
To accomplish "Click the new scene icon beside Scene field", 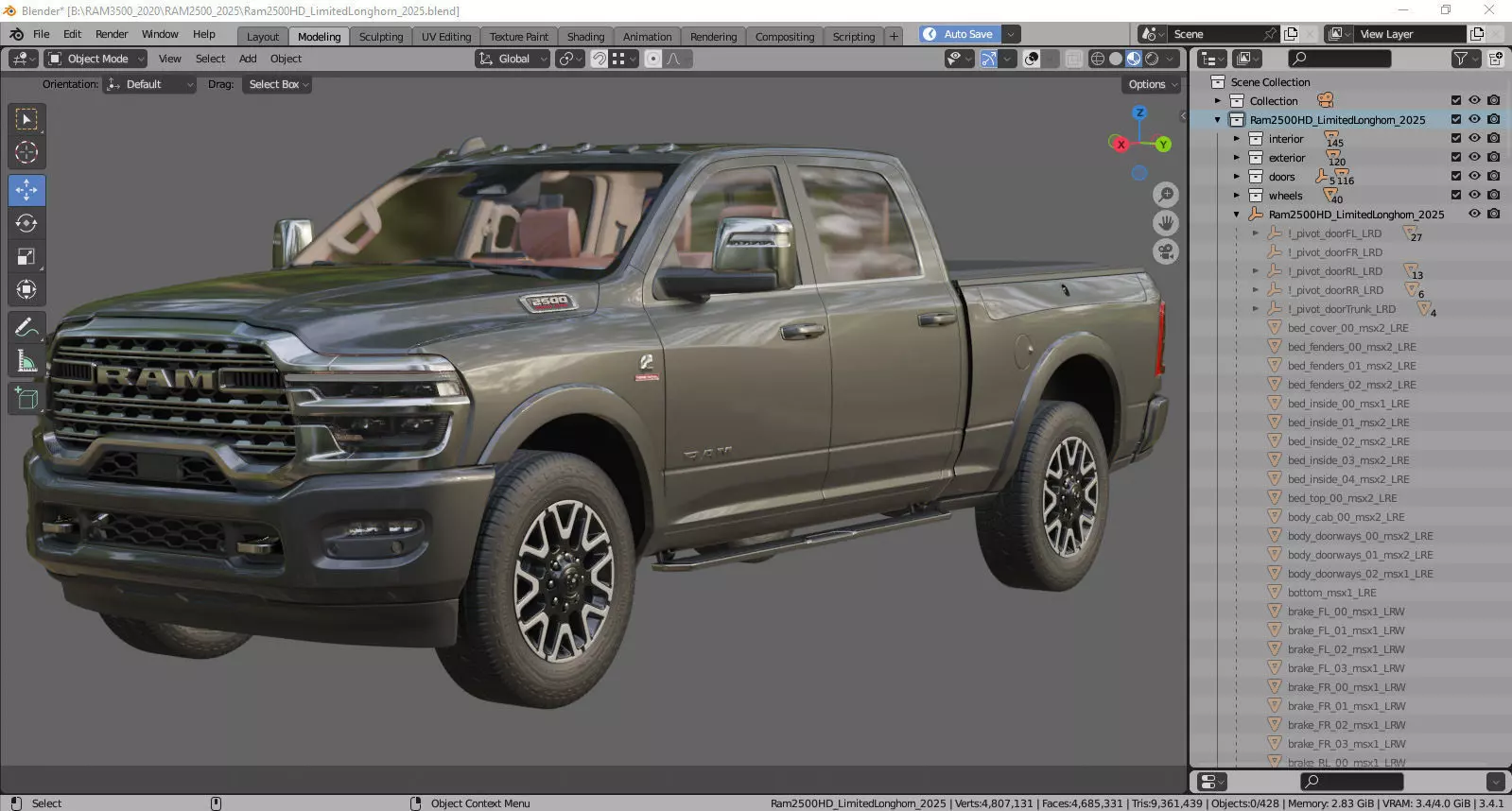I will (1291, 34).
